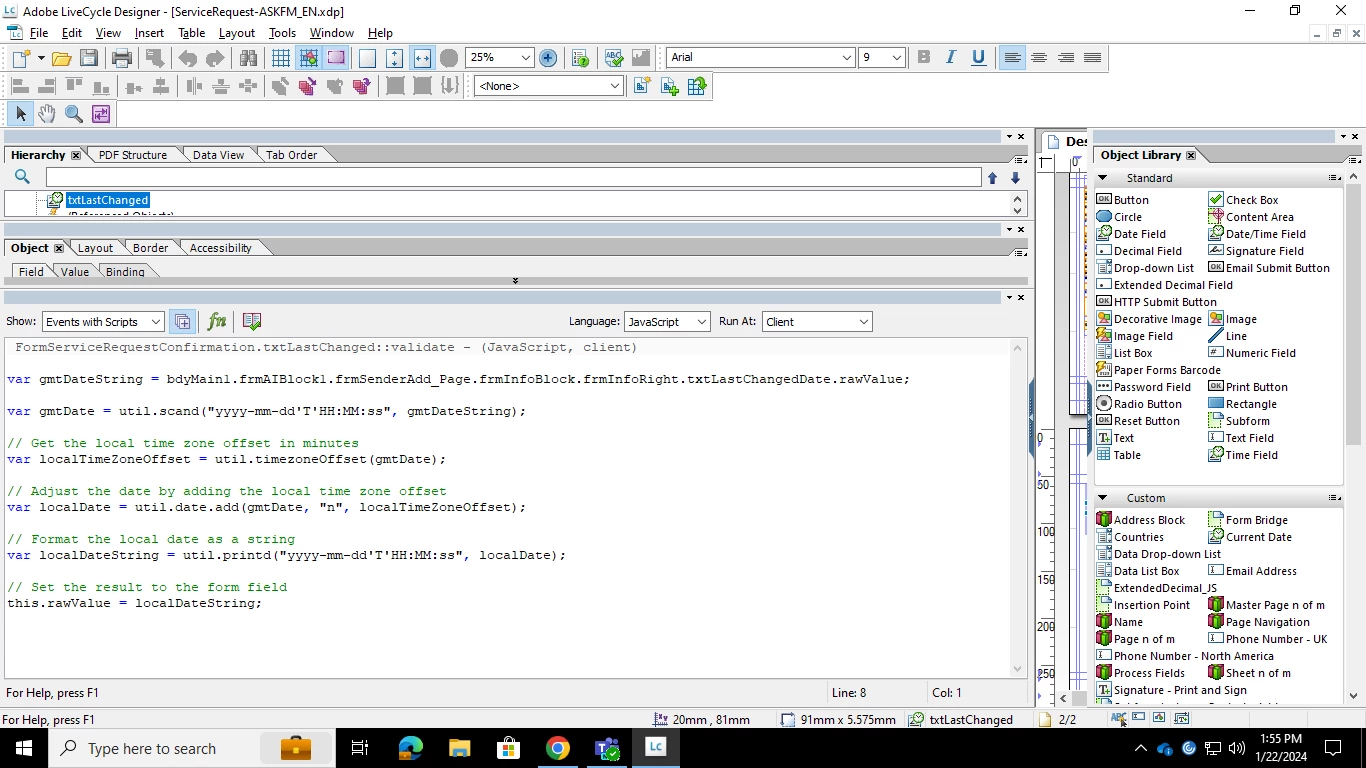
Task: Open LiveCycle Designer from the taskbar
Action: tap(655, 747)
